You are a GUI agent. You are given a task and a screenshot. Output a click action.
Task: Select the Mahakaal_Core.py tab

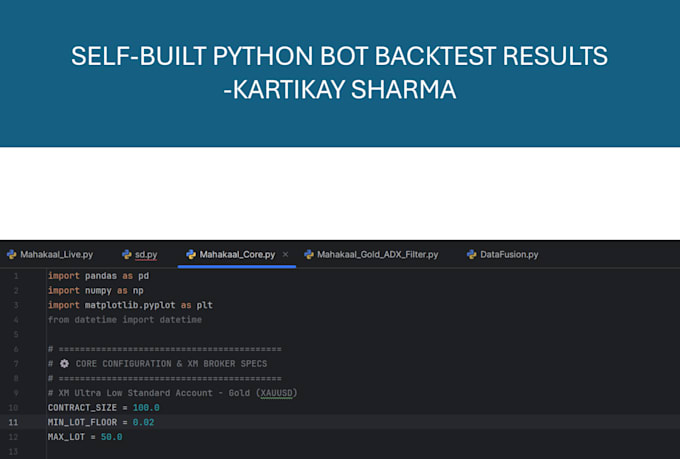(237, 255)
